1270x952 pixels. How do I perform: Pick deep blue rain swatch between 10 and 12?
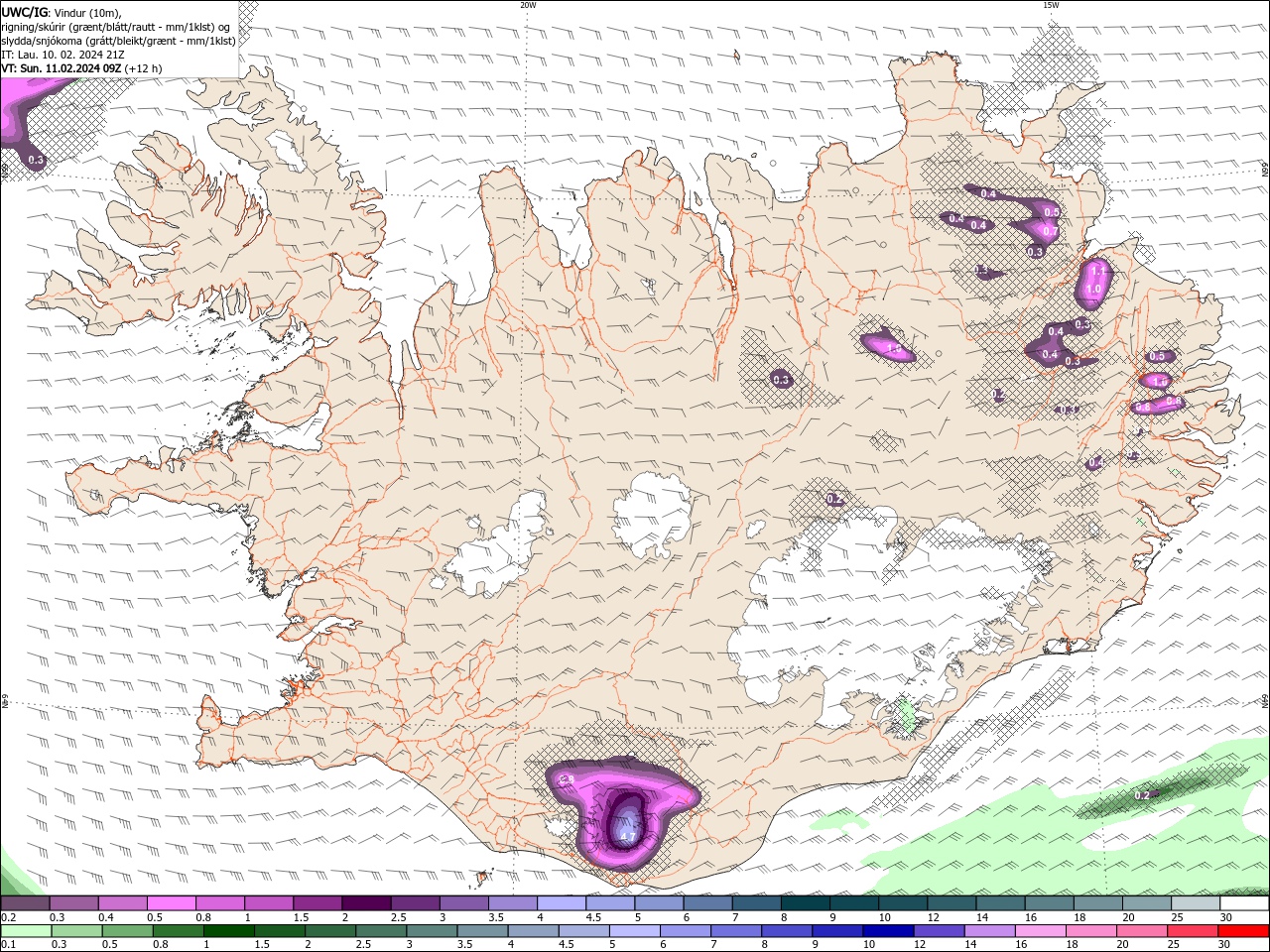888,931
